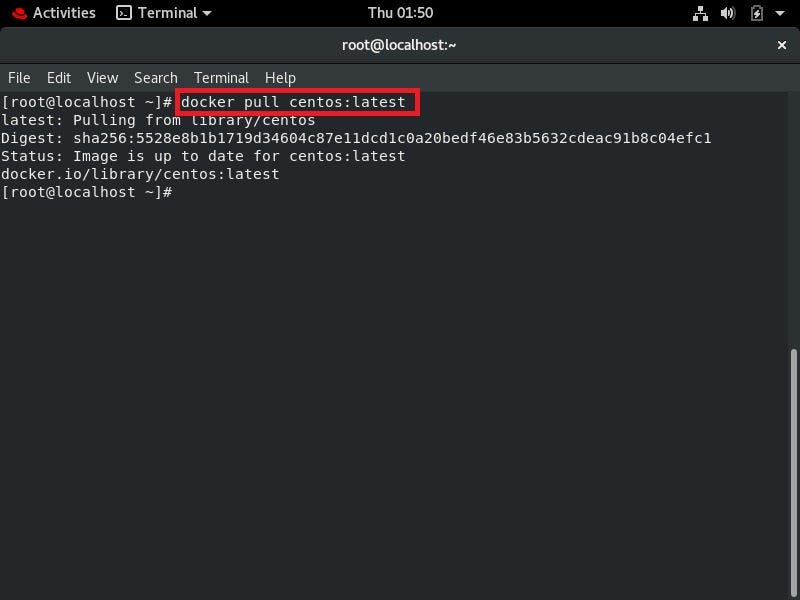800x600 pixels.
Task: Open the Terminal menu in menu bar
Action: tap(221, 78)
